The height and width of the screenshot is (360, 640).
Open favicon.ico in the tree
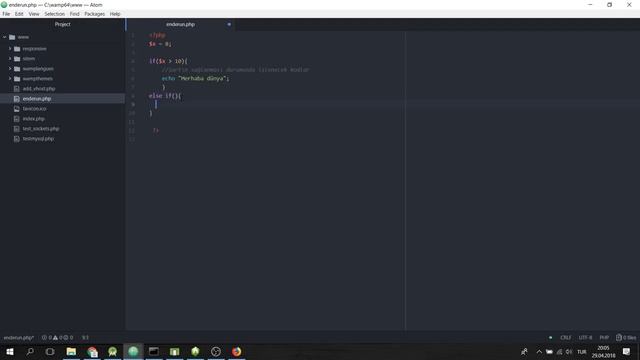(34, 109)
